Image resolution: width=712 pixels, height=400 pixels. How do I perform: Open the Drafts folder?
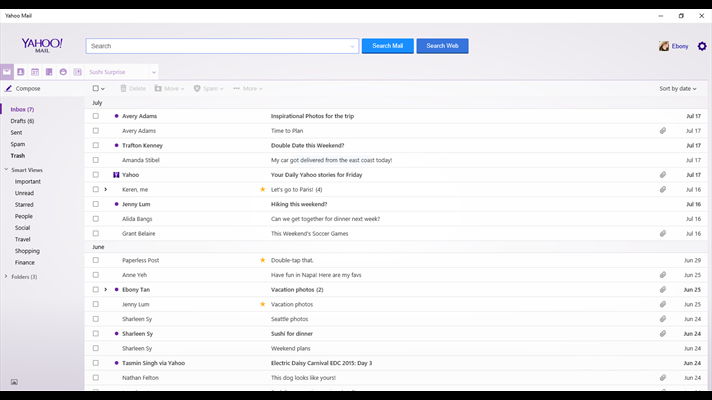click(22, 121)
